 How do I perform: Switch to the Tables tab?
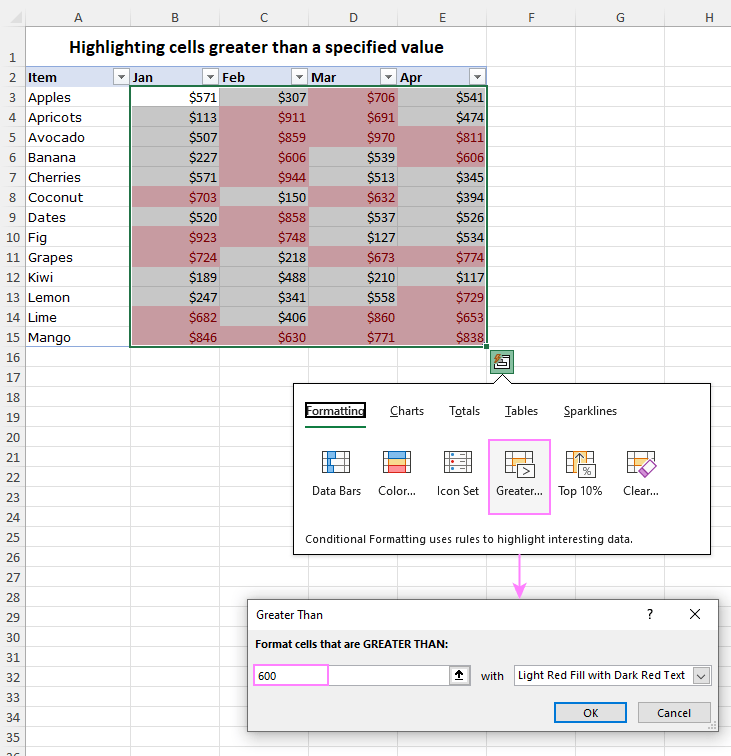(x=521, y=411)
